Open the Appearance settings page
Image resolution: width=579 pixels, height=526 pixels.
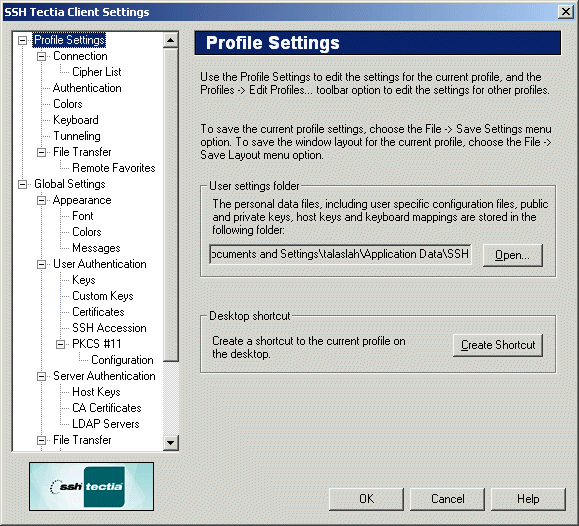click(x=82, y=200)
